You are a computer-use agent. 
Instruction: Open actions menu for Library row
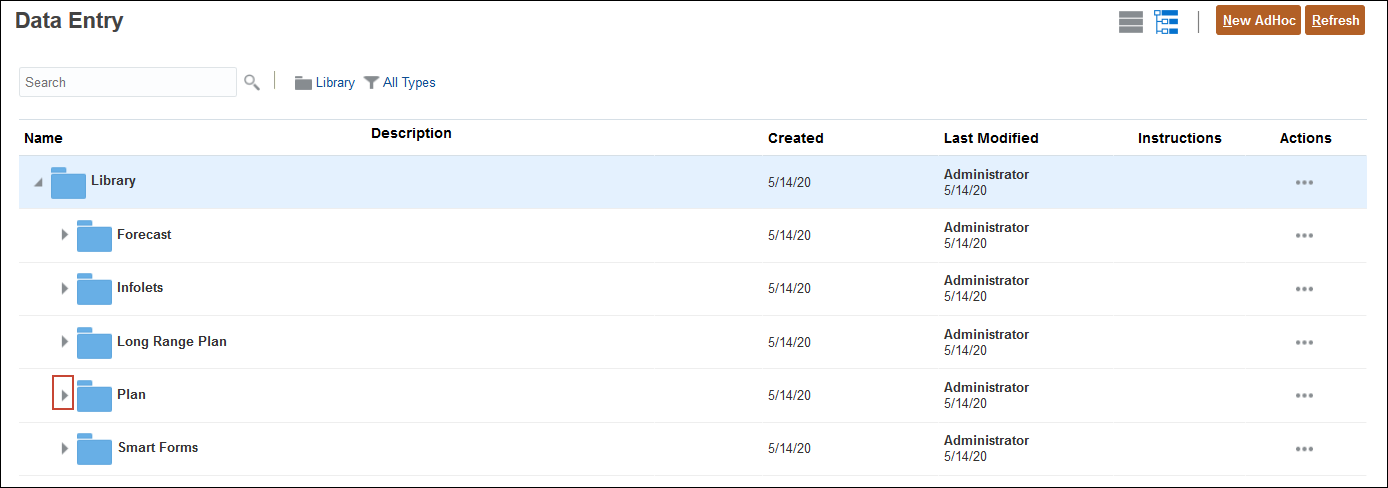click(x=1303, y=183)
